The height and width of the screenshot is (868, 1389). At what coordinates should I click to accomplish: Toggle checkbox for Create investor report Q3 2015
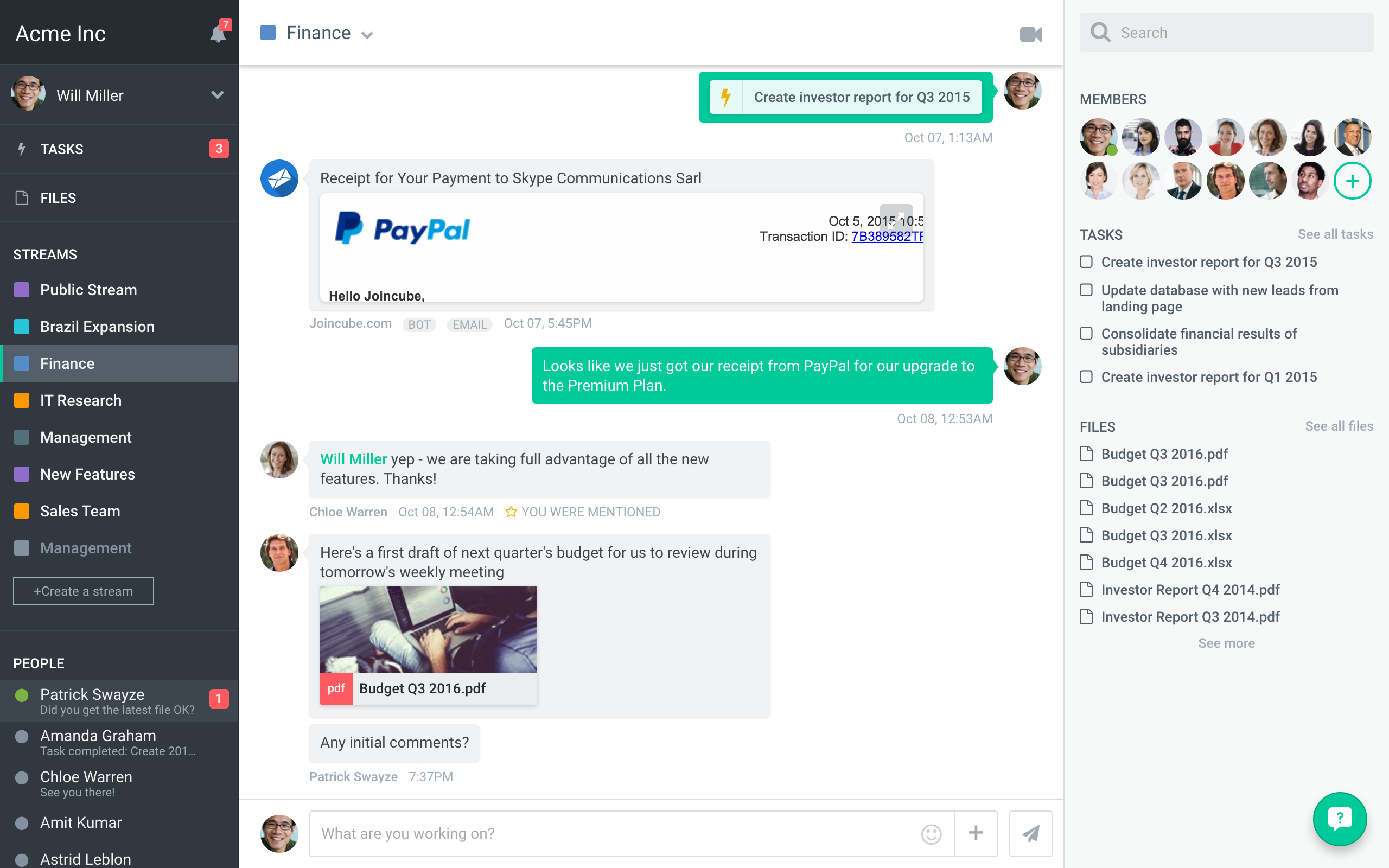point(1085,261)
